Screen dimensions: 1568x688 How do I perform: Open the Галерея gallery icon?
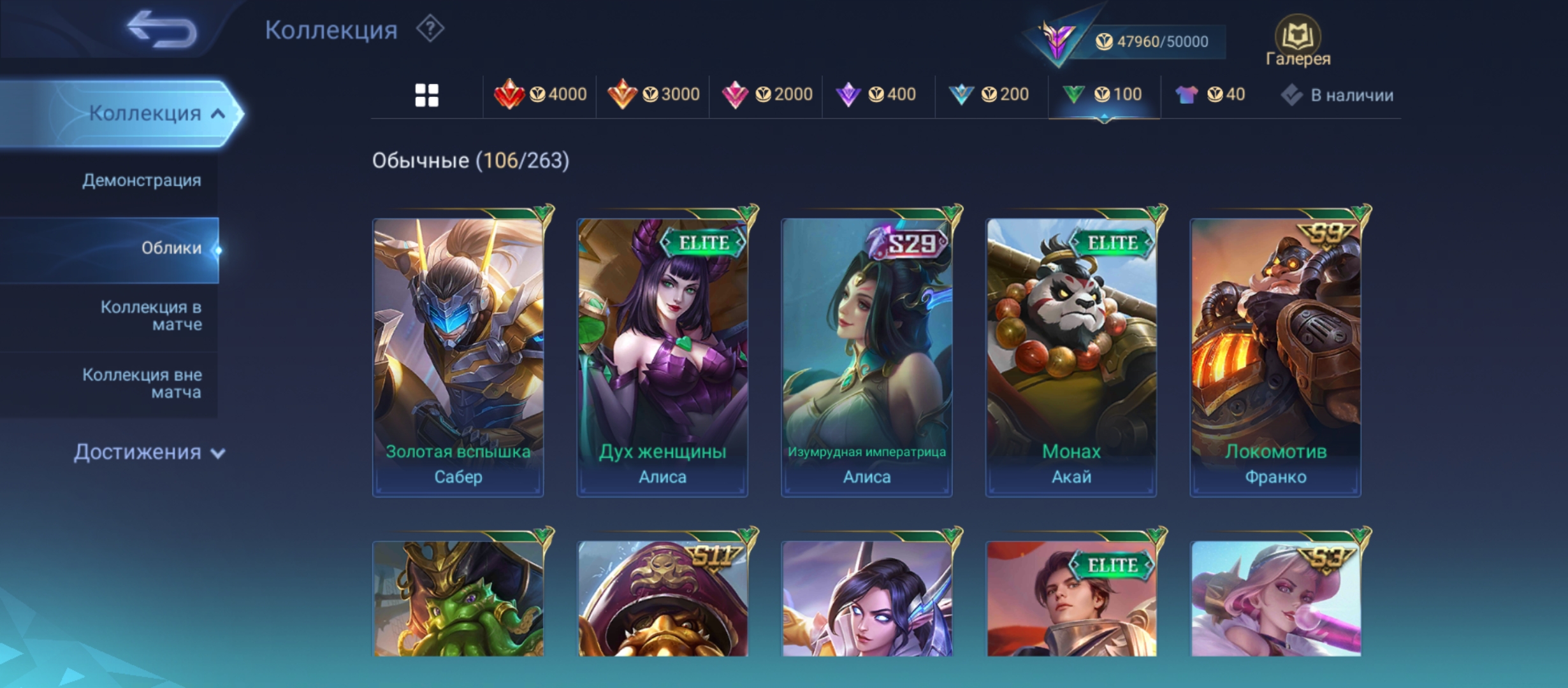(x=1298, y=41)
